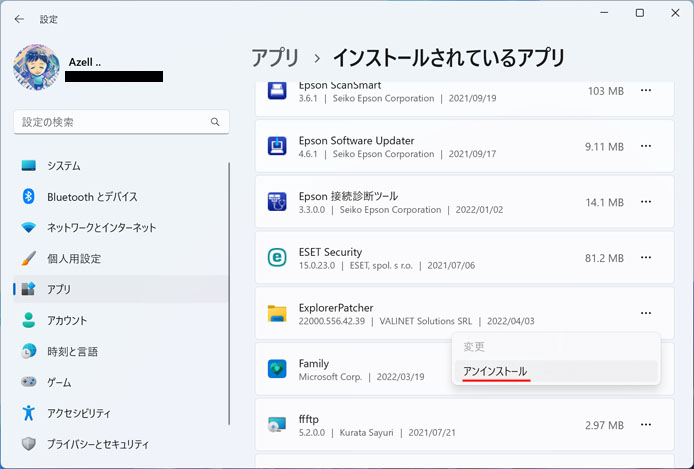The width and height of the screenshot is (694, 469).
Task: Click the settings search field
Action: click(121, 122)
